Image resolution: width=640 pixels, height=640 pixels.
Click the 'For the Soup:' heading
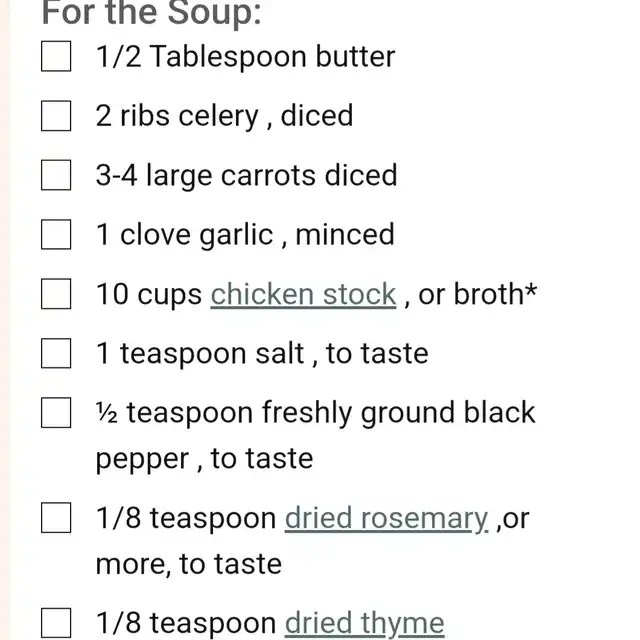[151, 12]
